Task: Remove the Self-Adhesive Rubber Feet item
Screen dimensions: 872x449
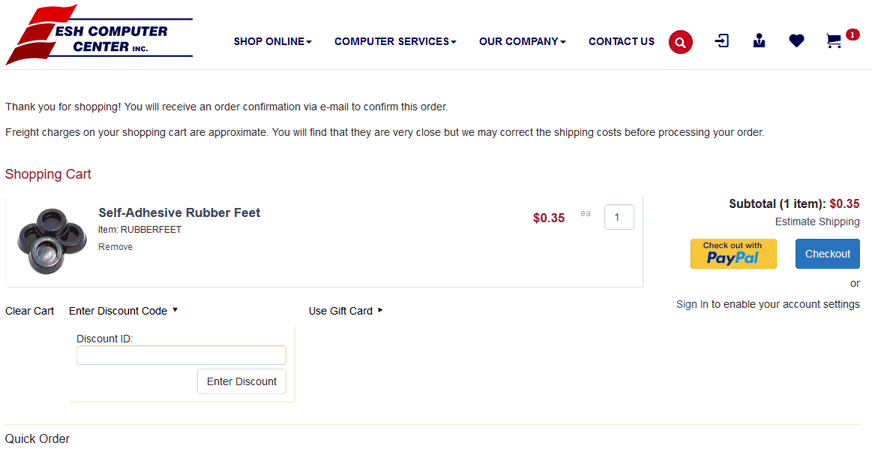Action: 115,247
